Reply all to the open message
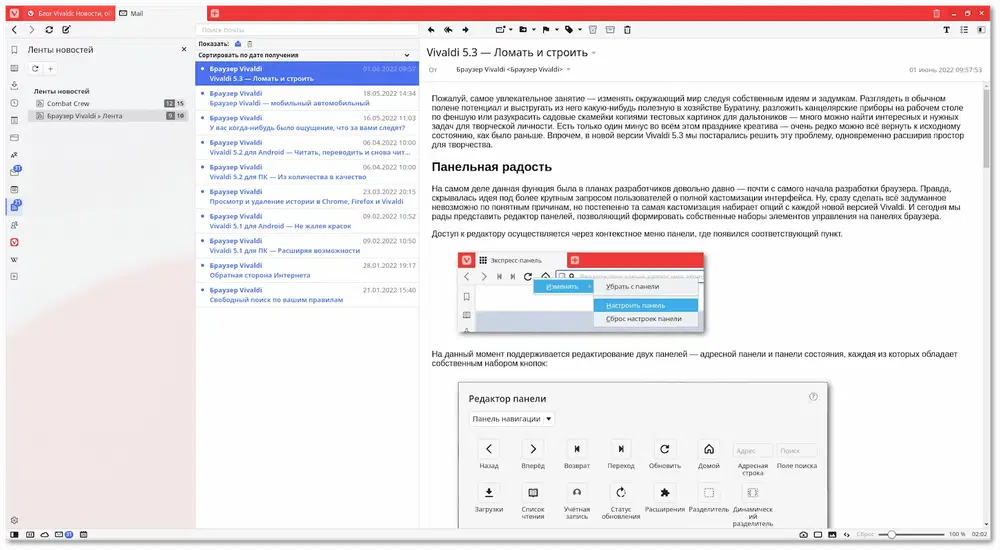This screenshot has width=1000, height=550. (x=448, y=30)
